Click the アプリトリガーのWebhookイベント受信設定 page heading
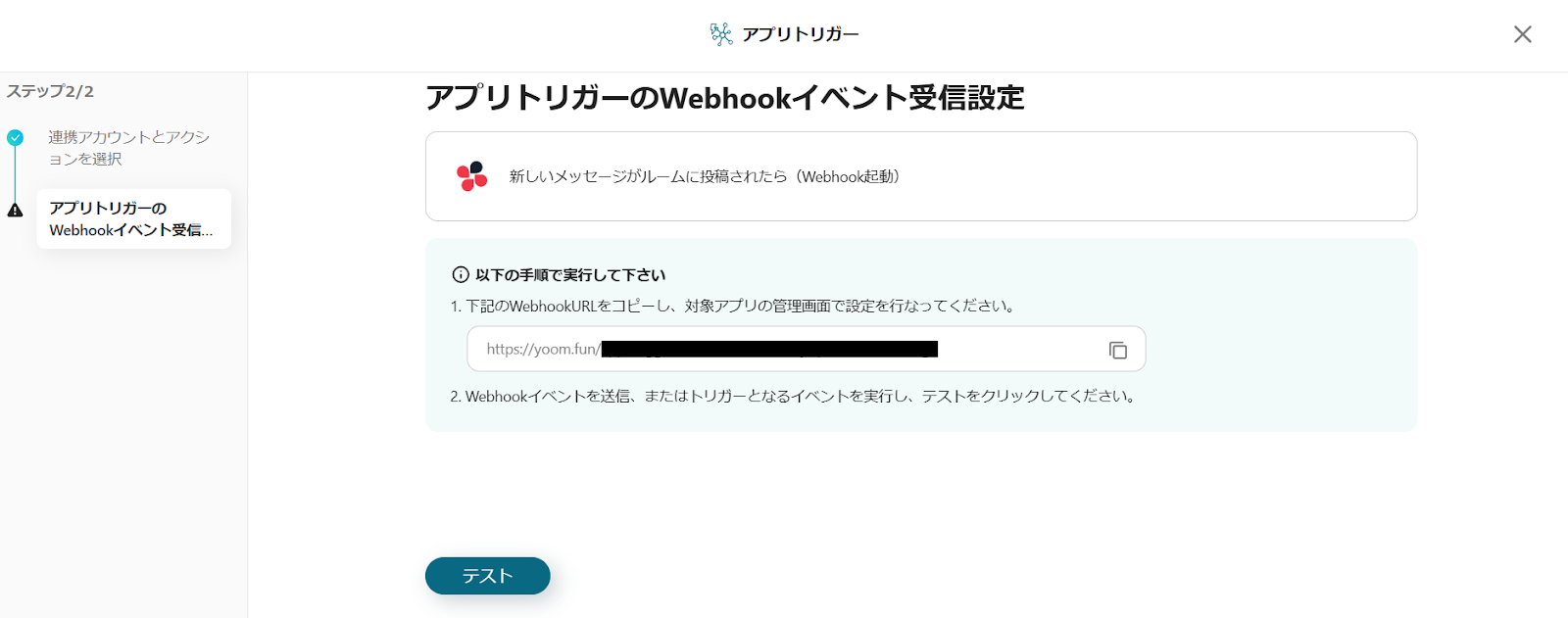Screen dimensions: 1568x618 coord(725,98)
